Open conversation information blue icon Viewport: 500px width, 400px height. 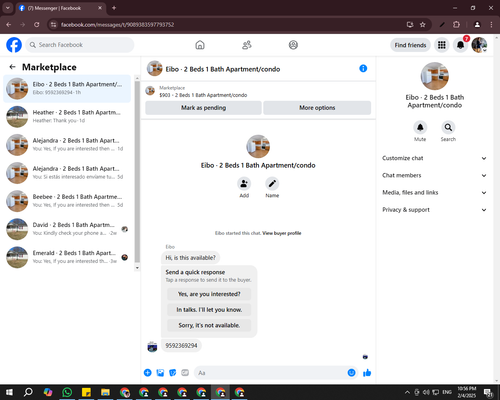point(363,68)
